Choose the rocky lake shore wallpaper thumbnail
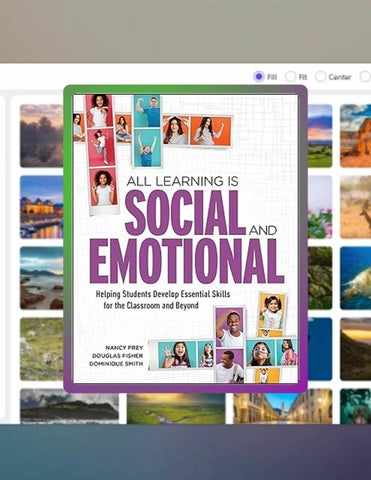The image size is (371, 480). 42,278
